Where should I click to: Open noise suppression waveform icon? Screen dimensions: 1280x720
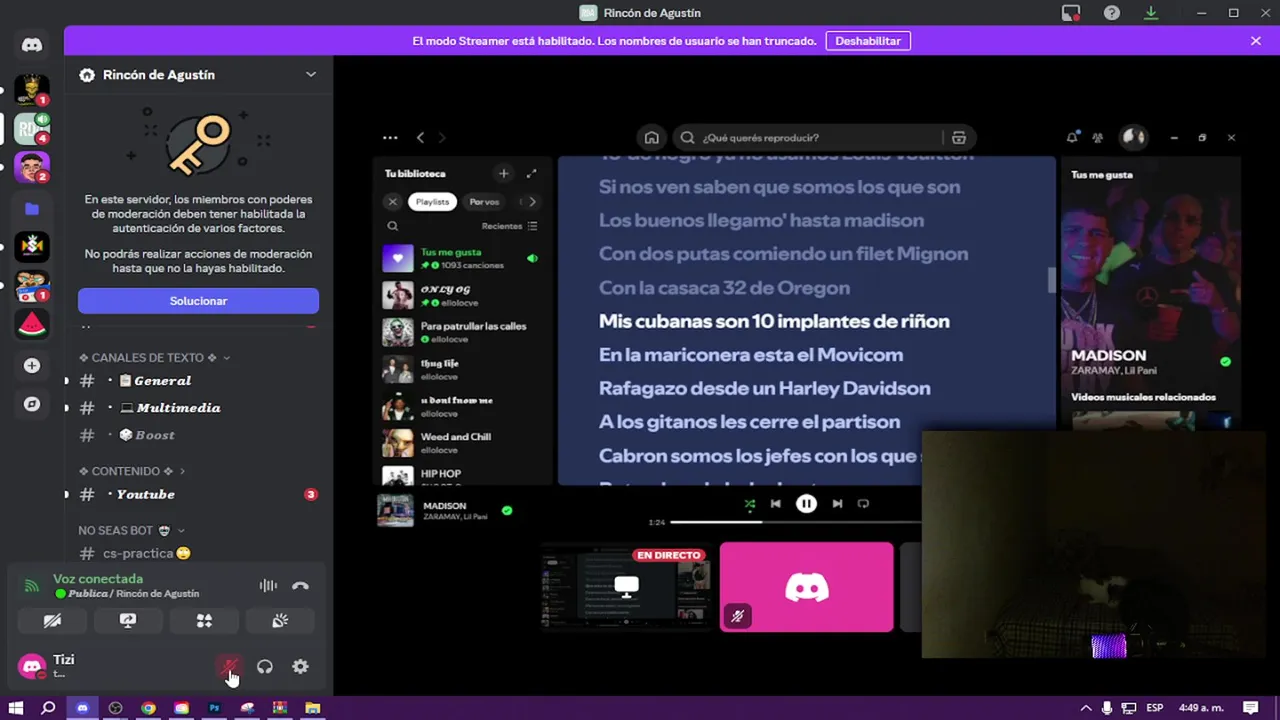coord(268,586)
